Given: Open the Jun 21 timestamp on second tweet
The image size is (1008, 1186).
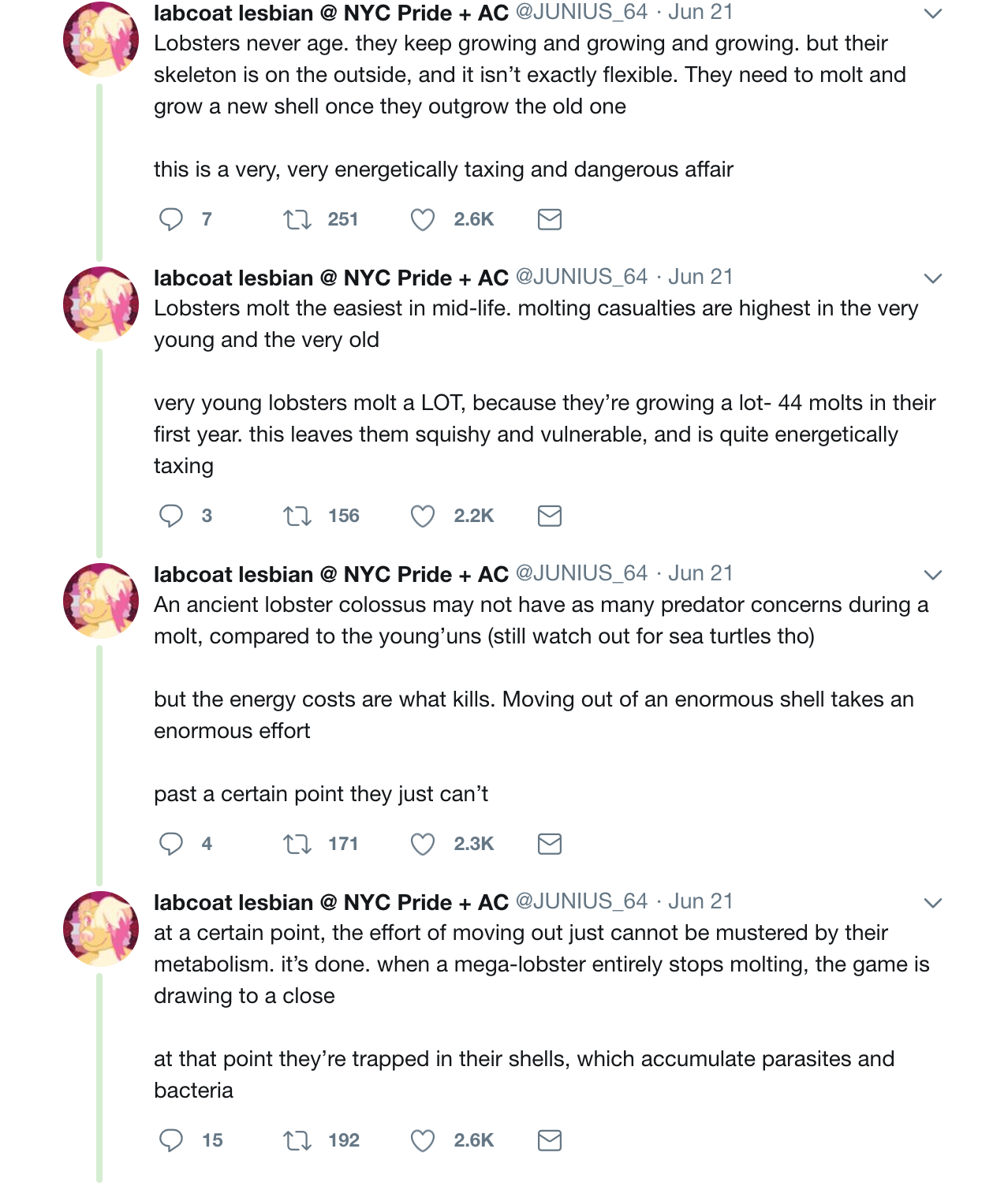Looking at the screenshot, I should click(x=700, y=277).
